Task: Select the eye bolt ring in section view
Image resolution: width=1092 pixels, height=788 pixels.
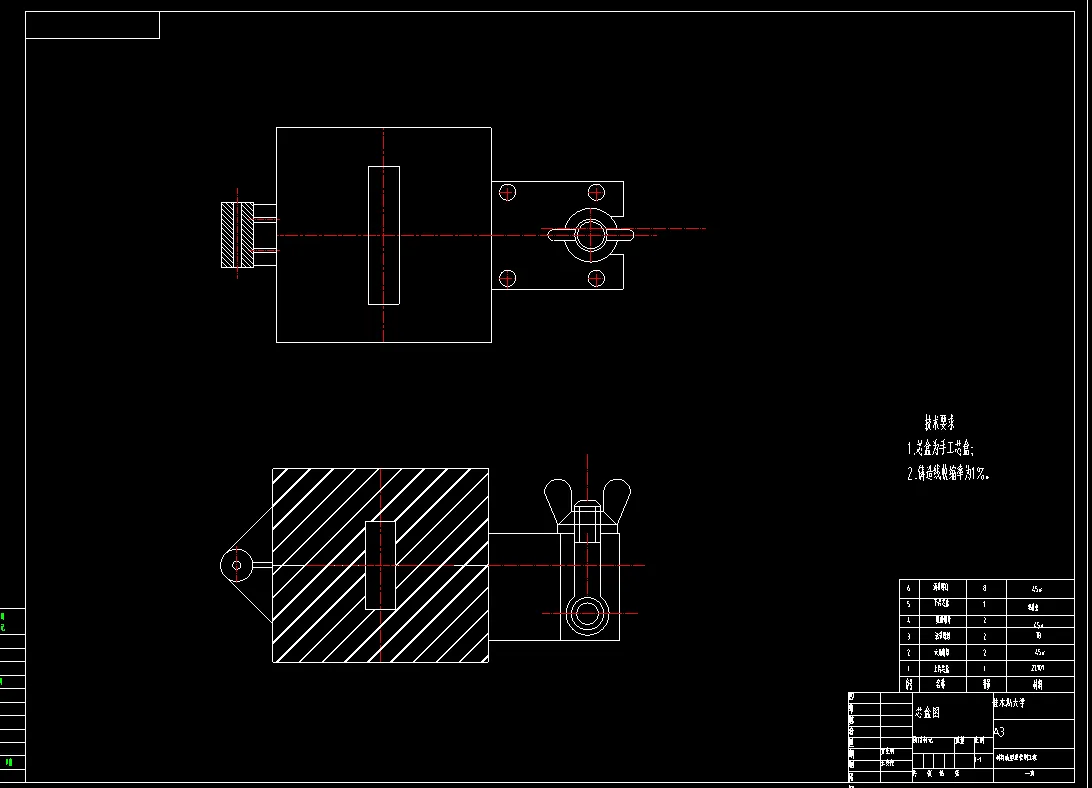Action: pos(587,614)
